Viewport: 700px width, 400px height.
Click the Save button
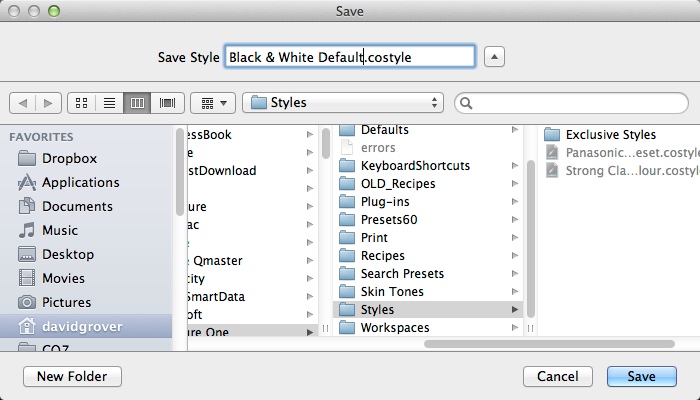tap(642, 376)
